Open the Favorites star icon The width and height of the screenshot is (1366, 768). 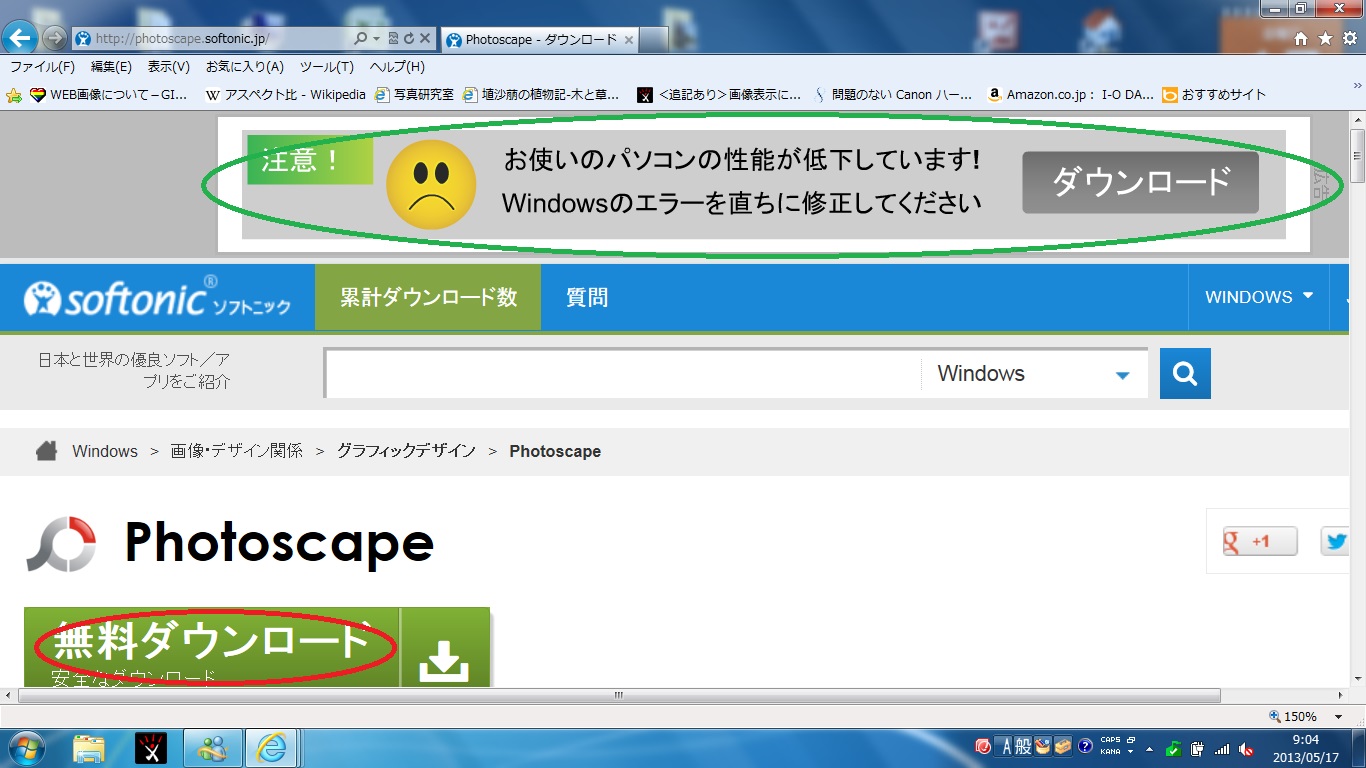point(1325,39)
